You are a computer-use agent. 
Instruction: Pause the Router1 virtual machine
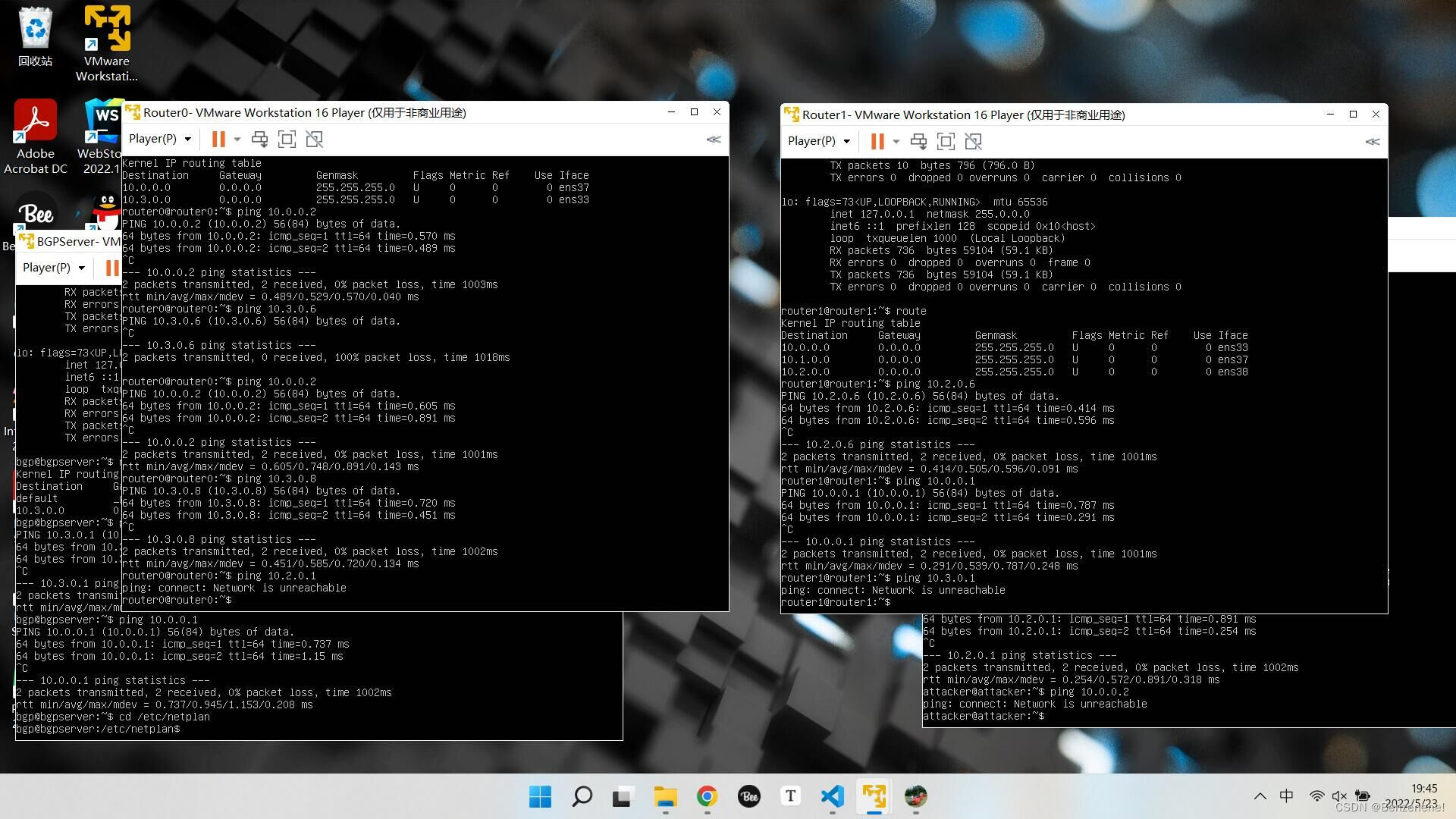click(x=877, y=141)
